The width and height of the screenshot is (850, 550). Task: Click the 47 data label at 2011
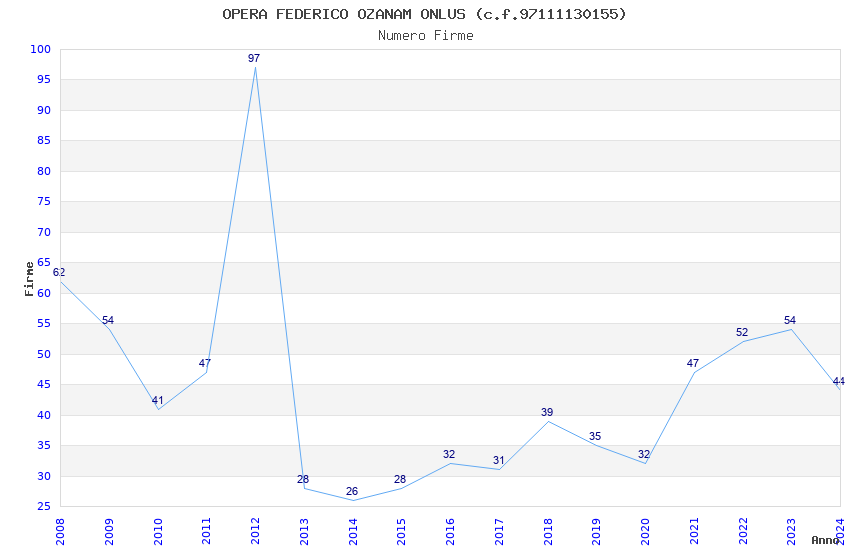click(204, 363)
